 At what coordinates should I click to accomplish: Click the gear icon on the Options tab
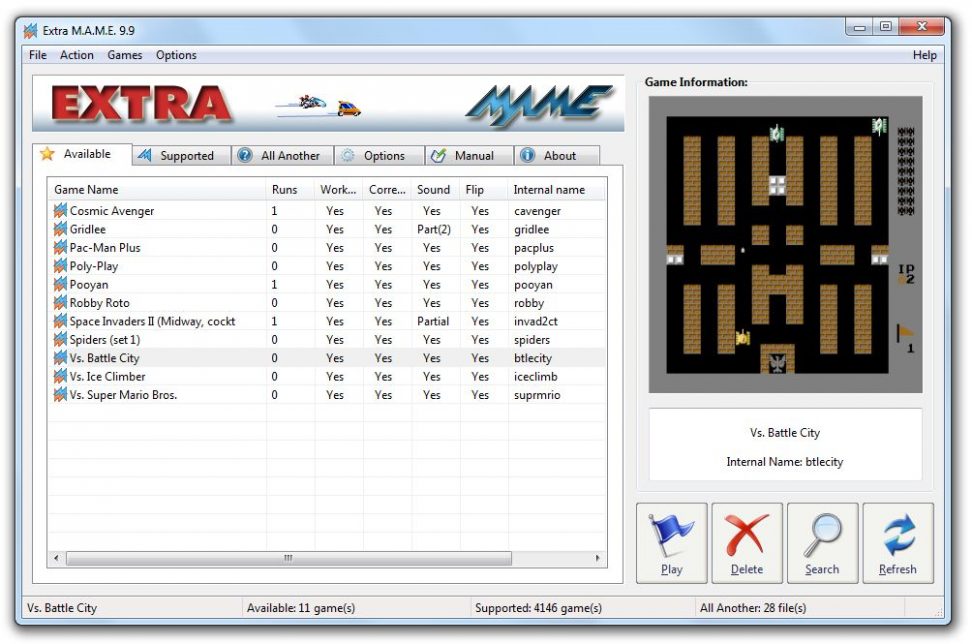pos(349,155)
